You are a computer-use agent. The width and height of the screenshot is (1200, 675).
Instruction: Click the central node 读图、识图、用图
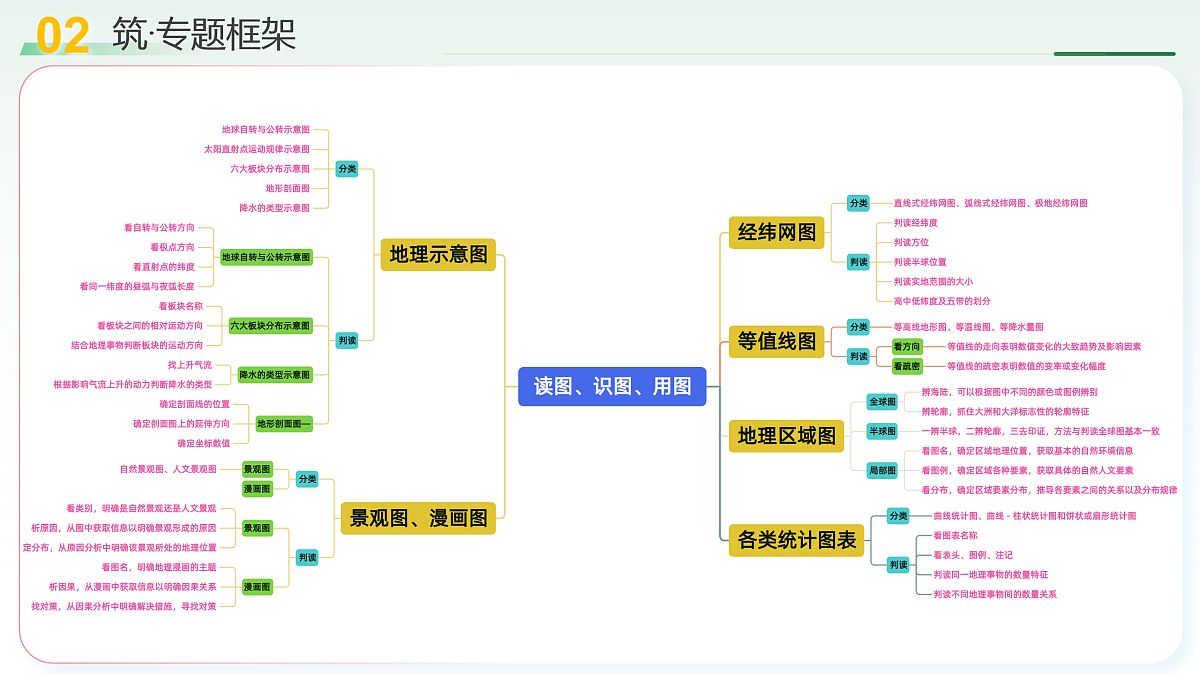pos(612,386)
